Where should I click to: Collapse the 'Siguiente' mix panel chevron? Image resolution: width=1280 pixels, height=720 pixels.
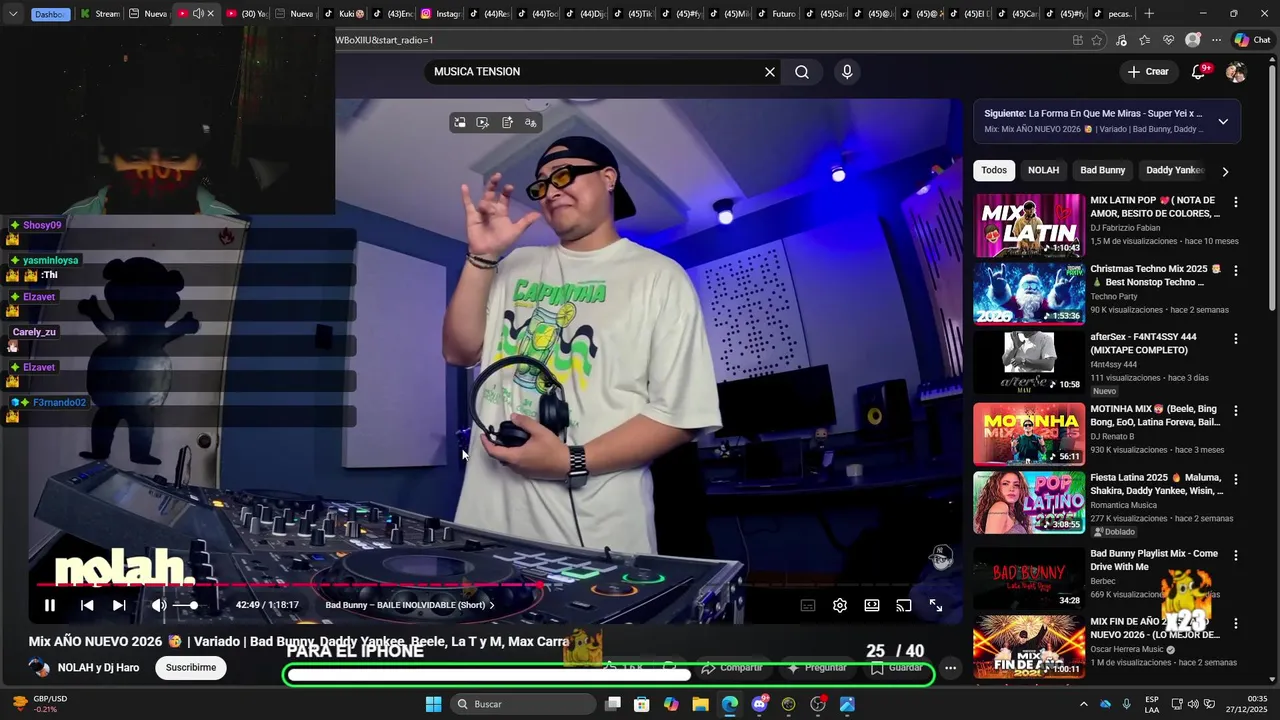1223,122
